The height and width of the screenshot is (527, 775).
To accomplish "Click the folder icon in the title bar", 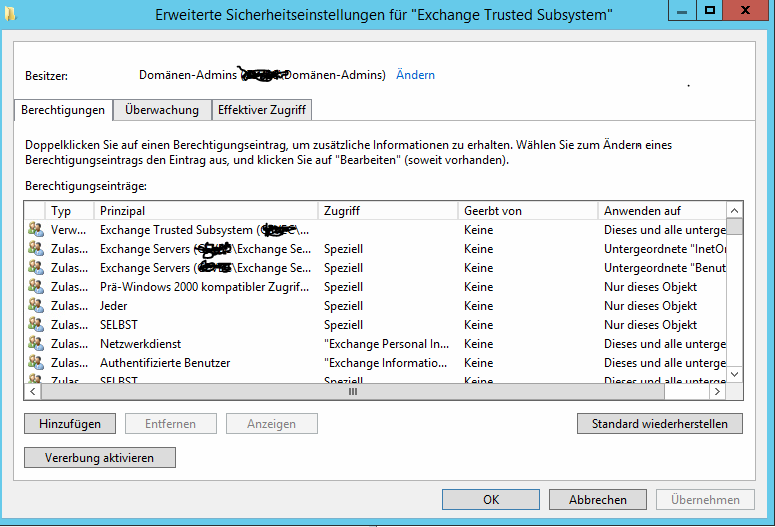I will (9, 14).
